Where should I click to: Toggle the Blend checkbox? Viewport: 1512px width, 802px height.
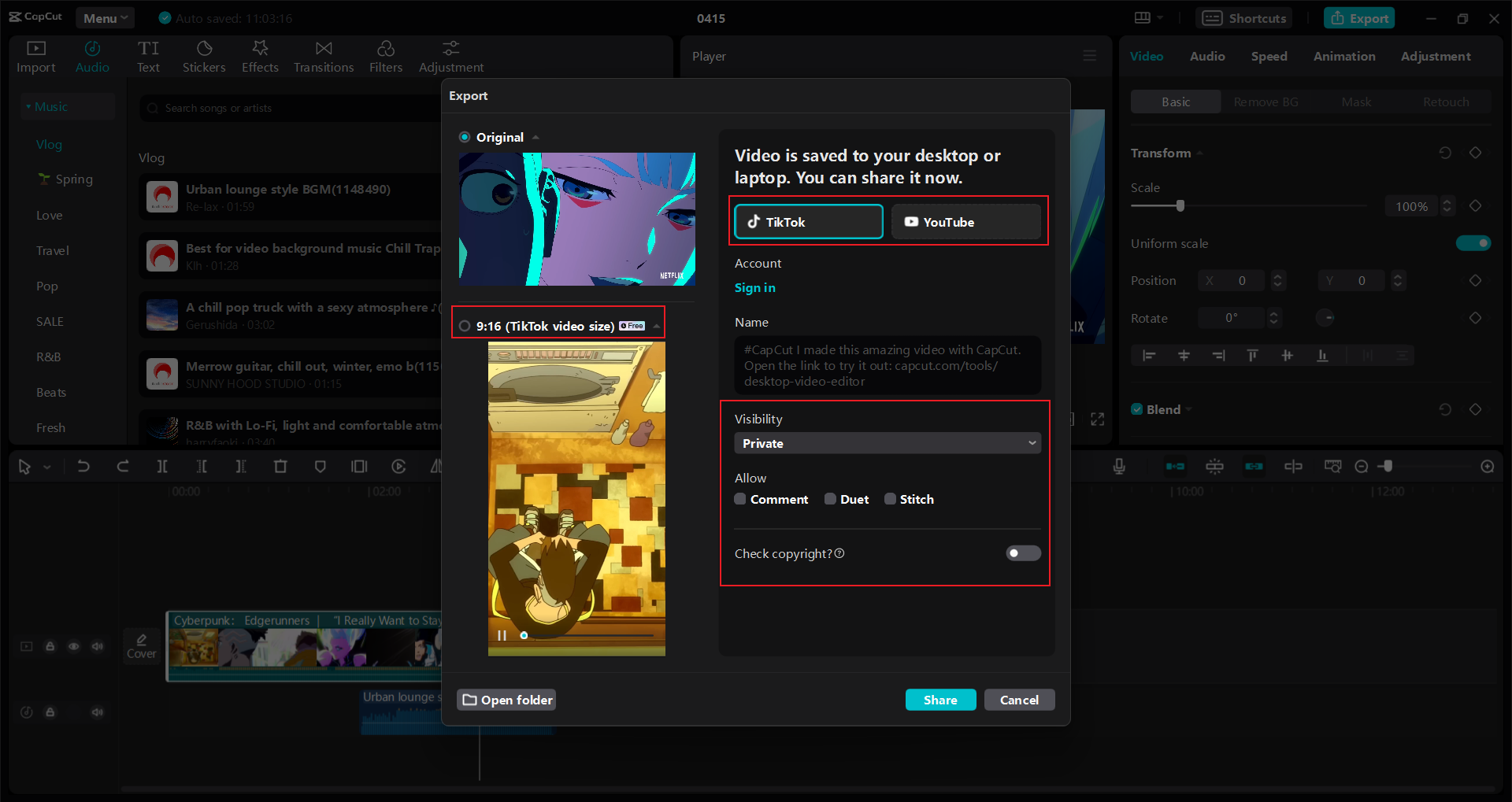pyautogui.click(x=1137, y=409)
